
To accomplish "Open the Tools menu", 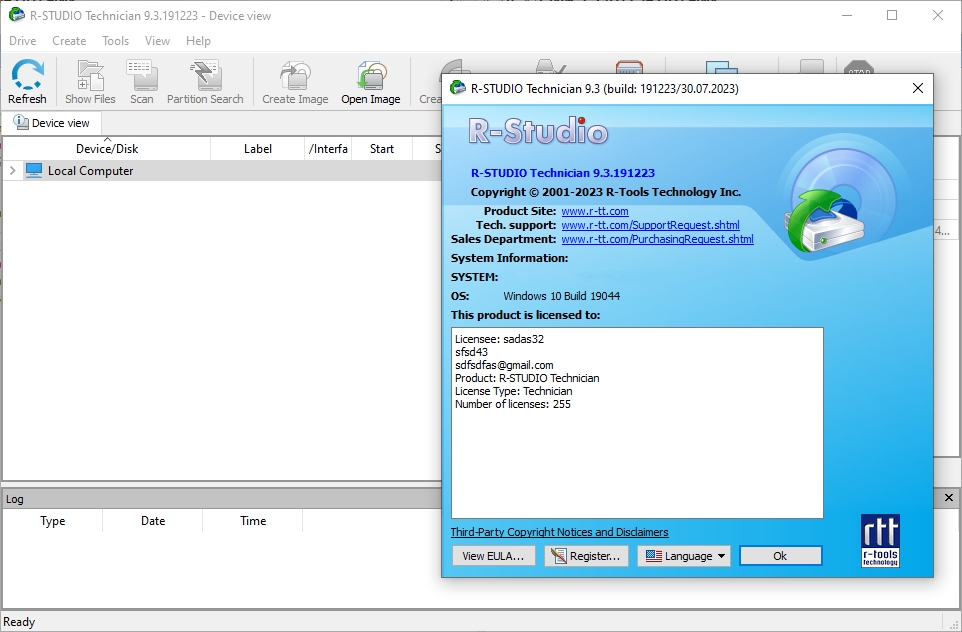I will pyautogui.click(x=115, y=40).
